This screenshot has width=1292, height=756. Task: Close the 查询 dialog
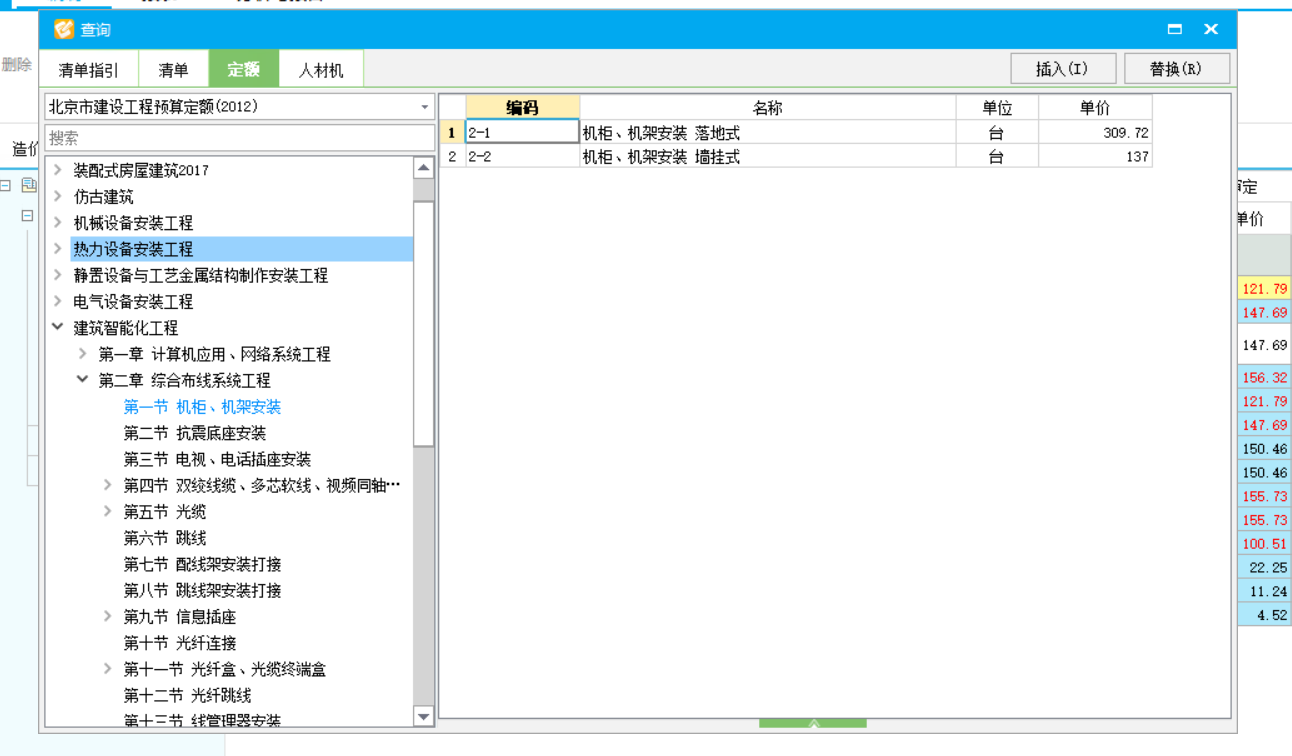click(x=1211, y=30)
